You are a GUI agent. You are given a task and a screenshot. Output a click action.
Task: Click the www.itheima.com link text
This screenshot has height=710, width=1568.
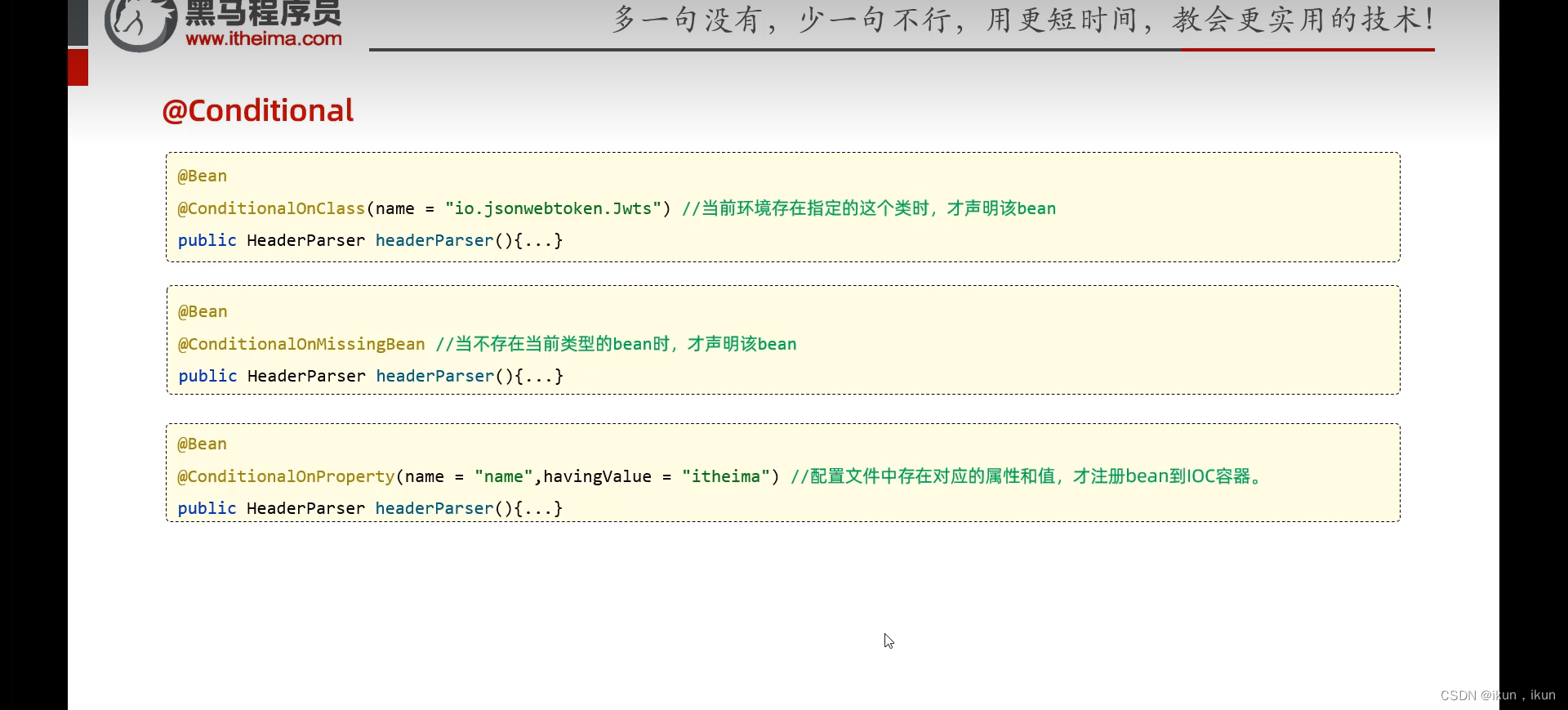click(264, 38)
